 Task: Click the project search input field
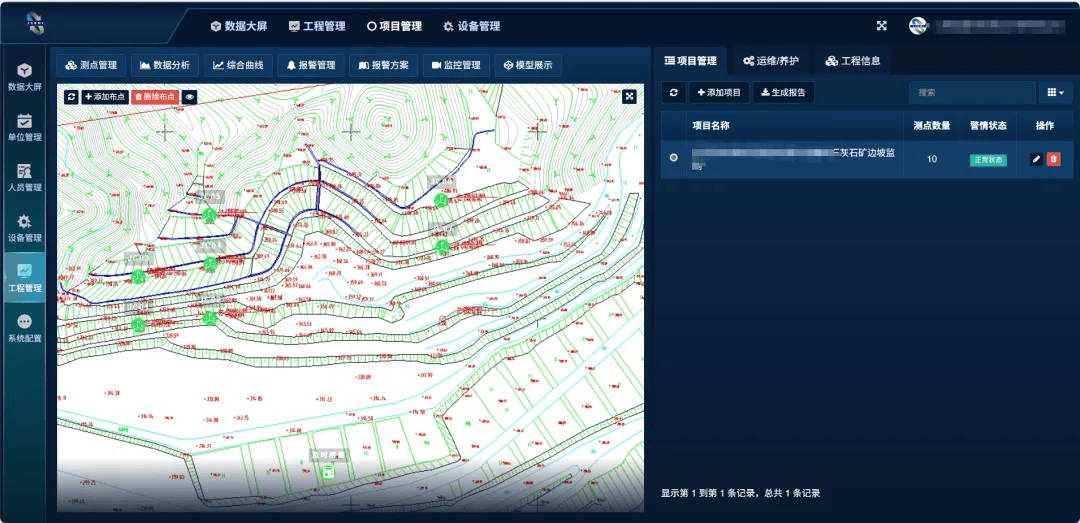point(972,92)
